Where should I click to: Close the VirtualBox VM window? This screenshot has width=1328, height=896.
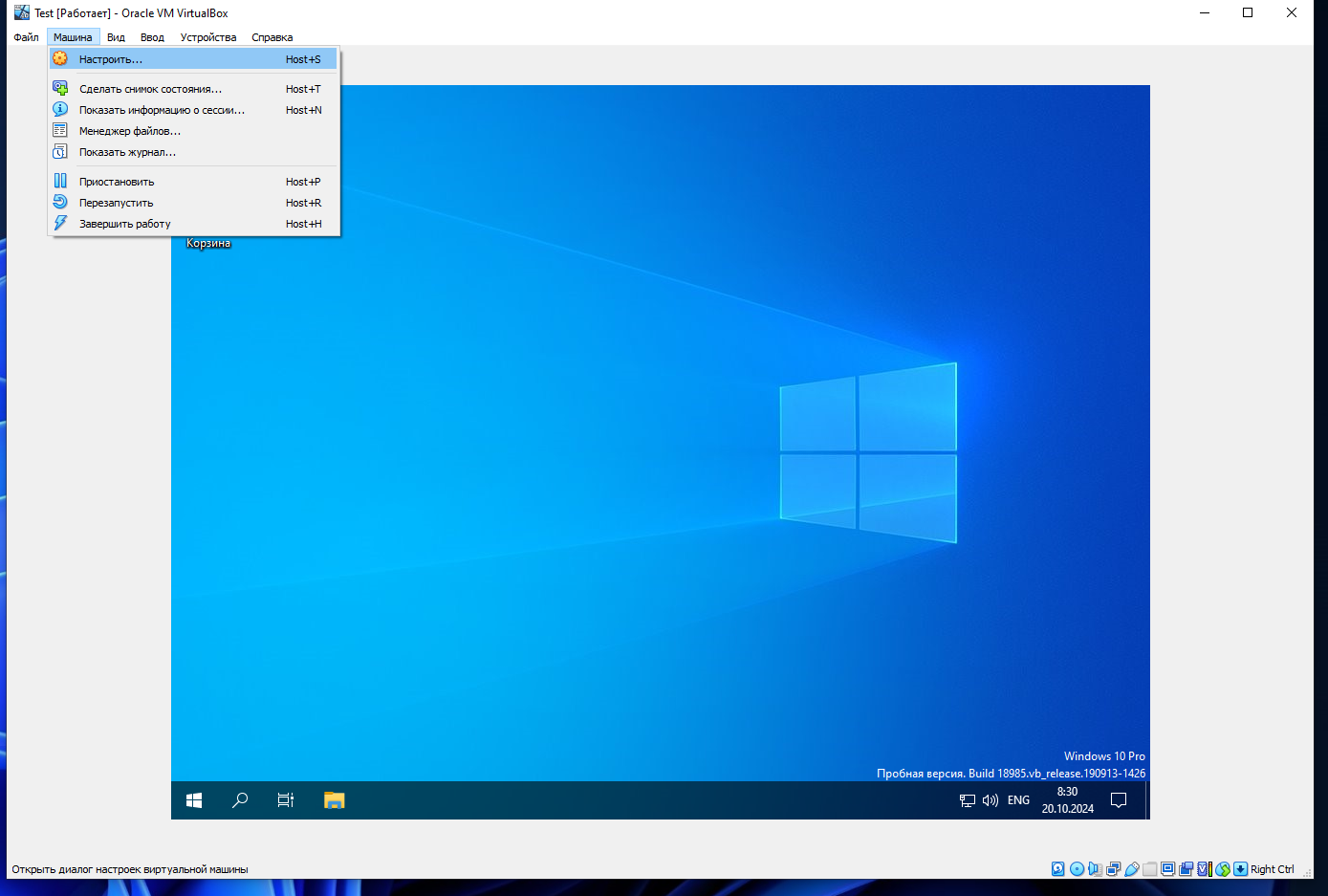point(1292,12)
